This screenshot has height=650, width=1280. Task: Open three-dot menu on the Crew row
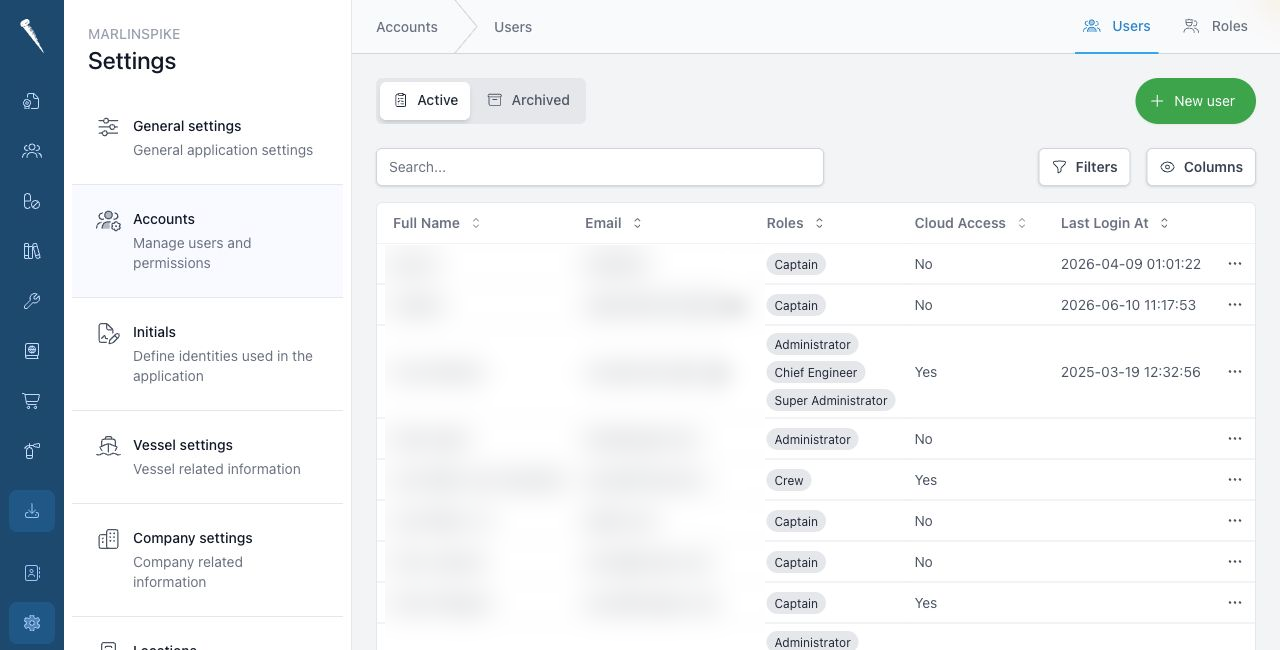click(1234, 480)
